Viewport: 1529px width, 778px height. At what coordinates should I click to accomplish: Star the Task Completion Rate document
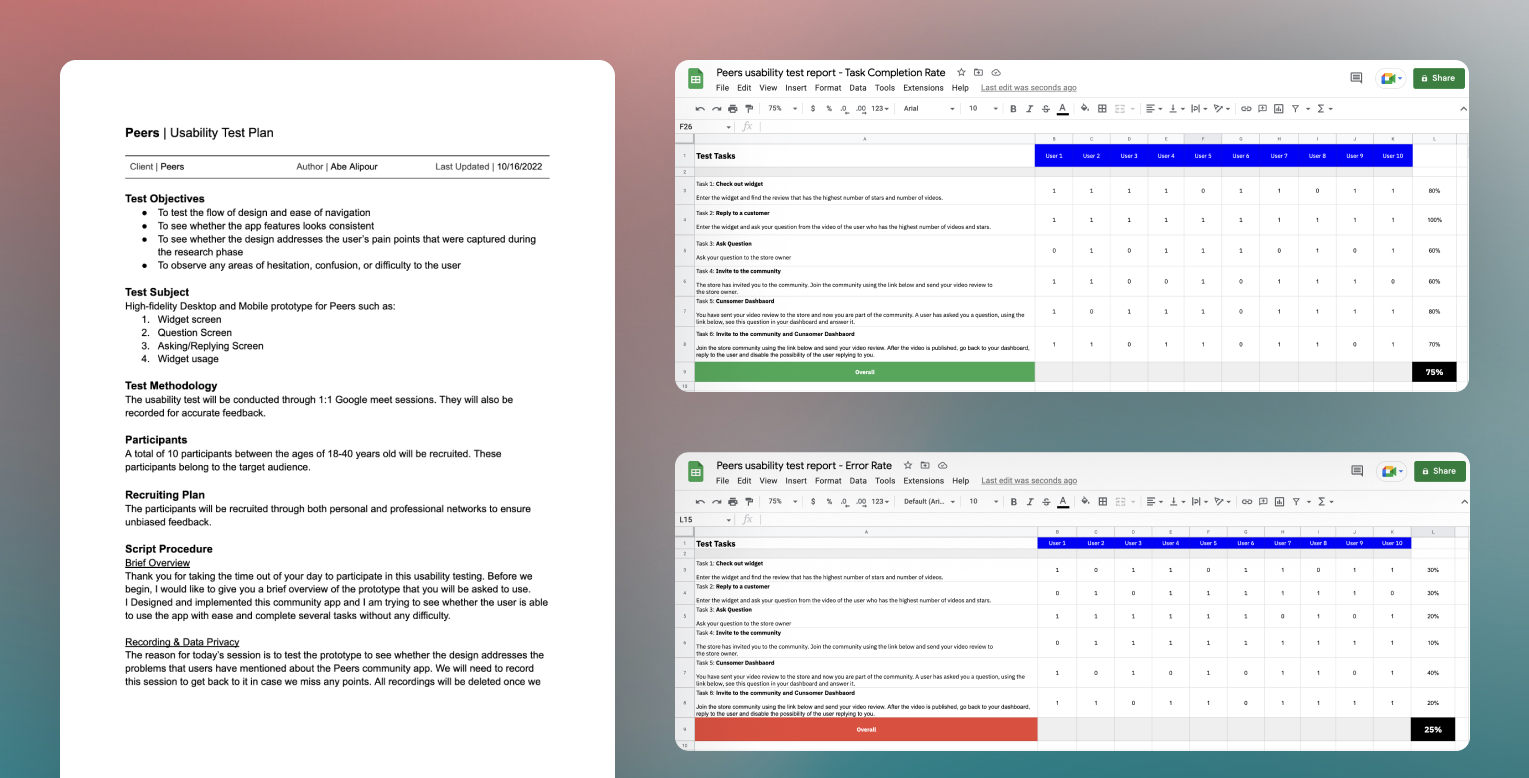click(x=961, y=72)
